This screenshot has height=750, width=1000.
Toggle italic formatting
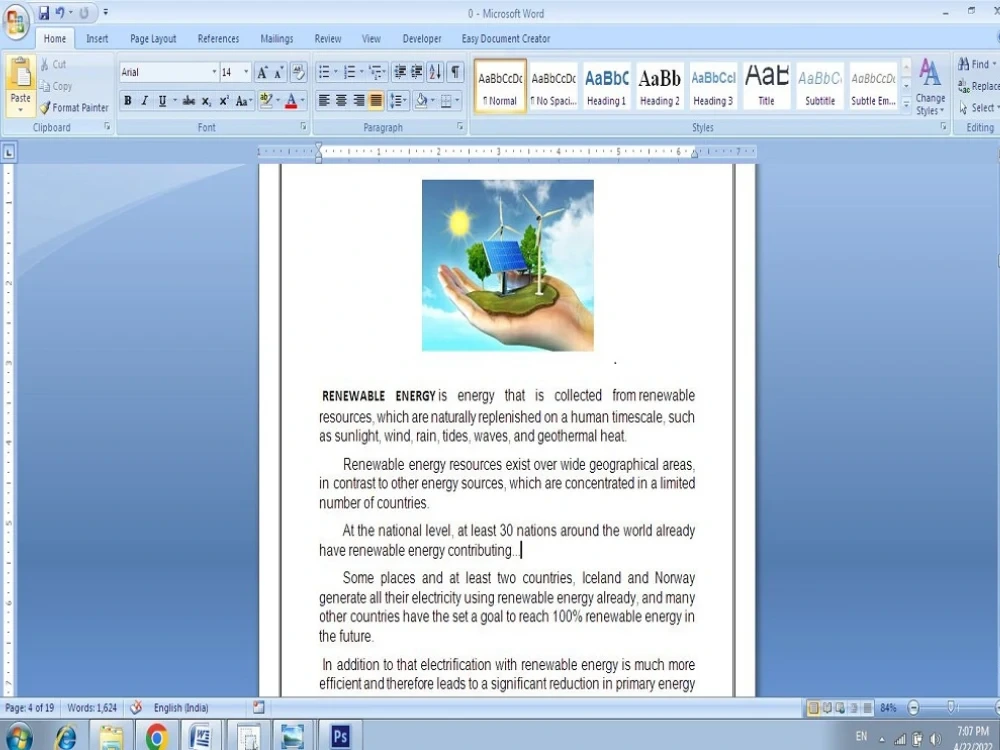click(145, 101)
